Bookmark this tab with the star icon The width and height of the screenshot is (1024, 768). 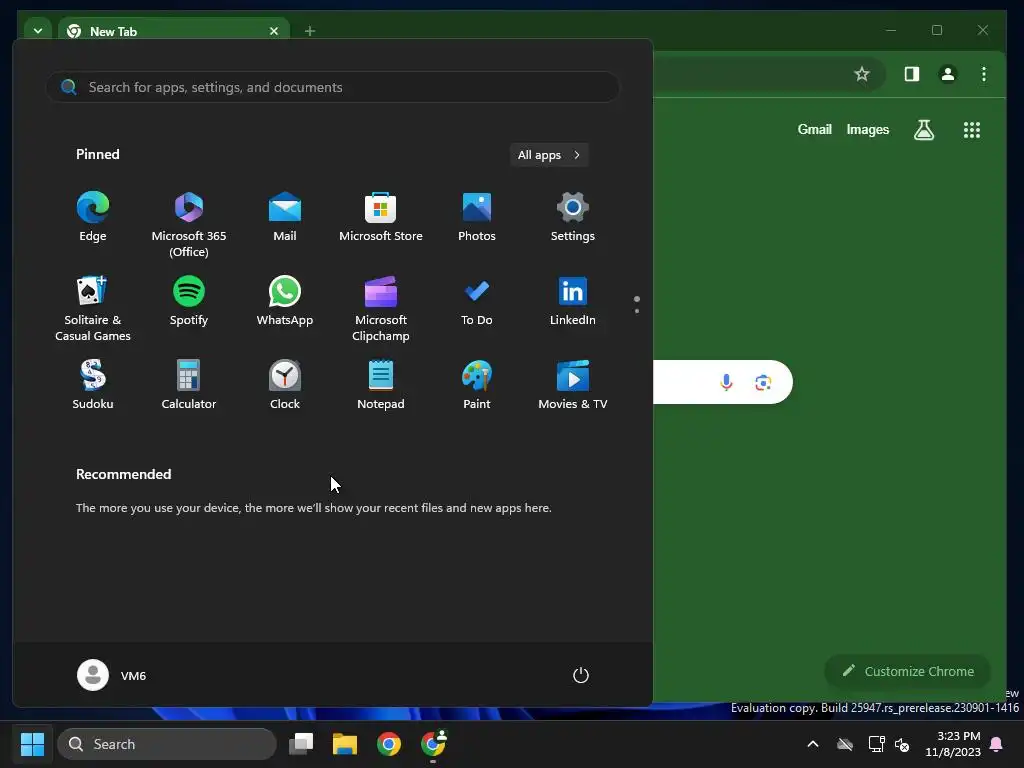[862, 74]
